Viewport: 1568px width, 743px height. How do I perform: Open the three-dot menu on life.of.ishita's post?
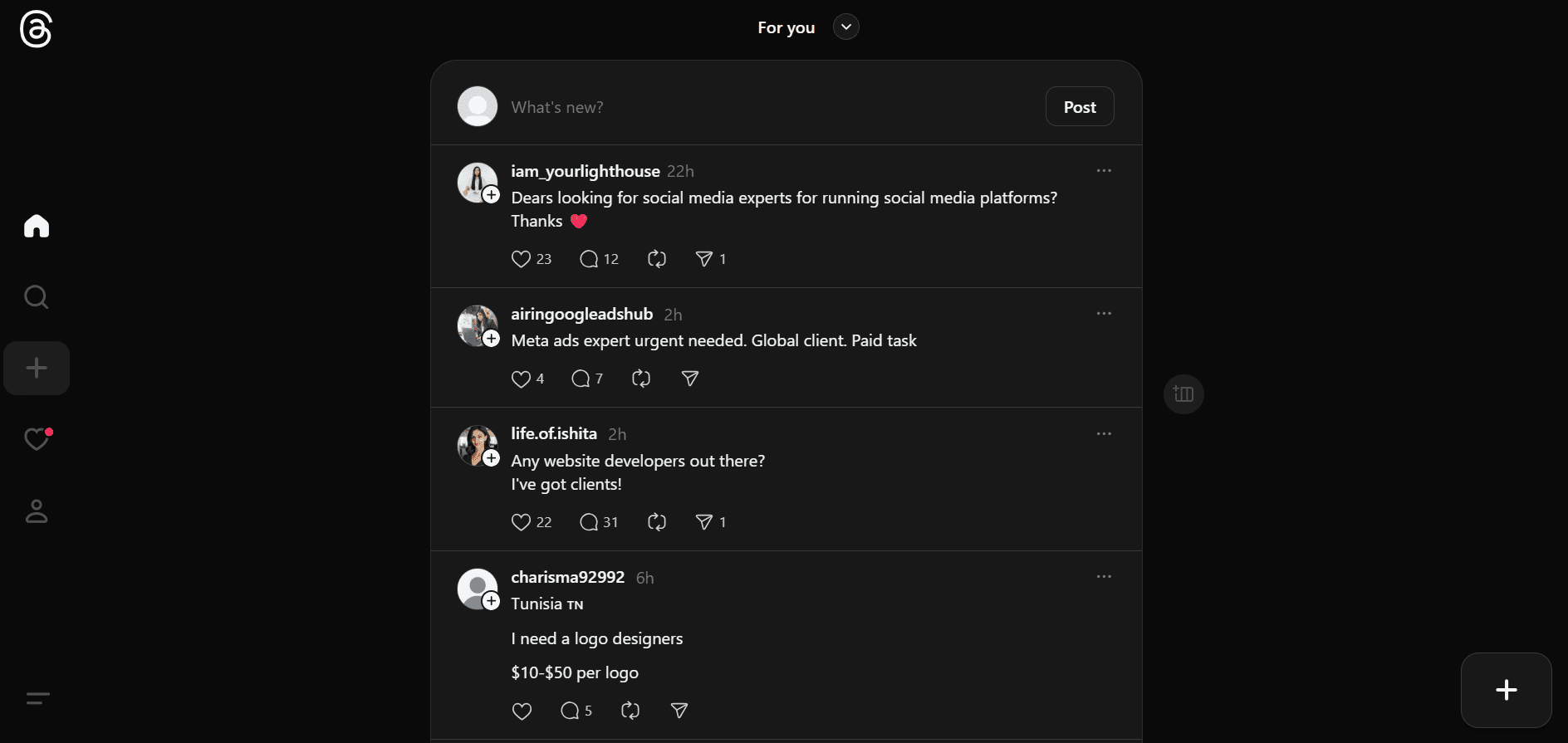tap(1103, 433)
